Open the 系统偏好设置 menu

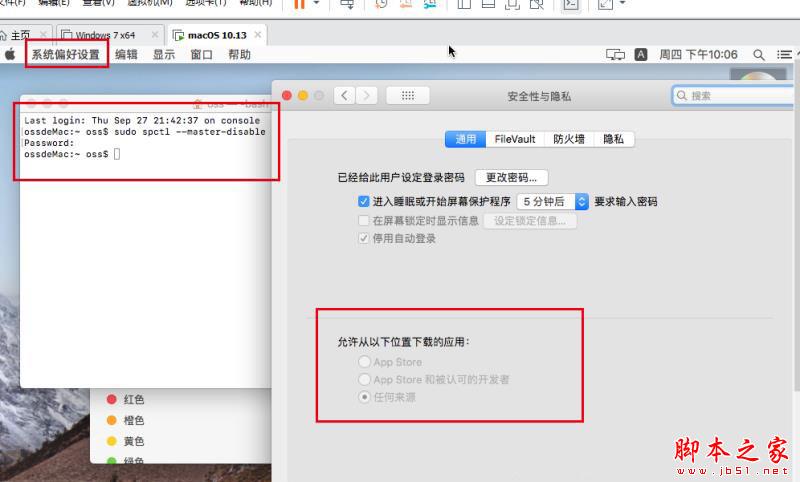point(66,55)
